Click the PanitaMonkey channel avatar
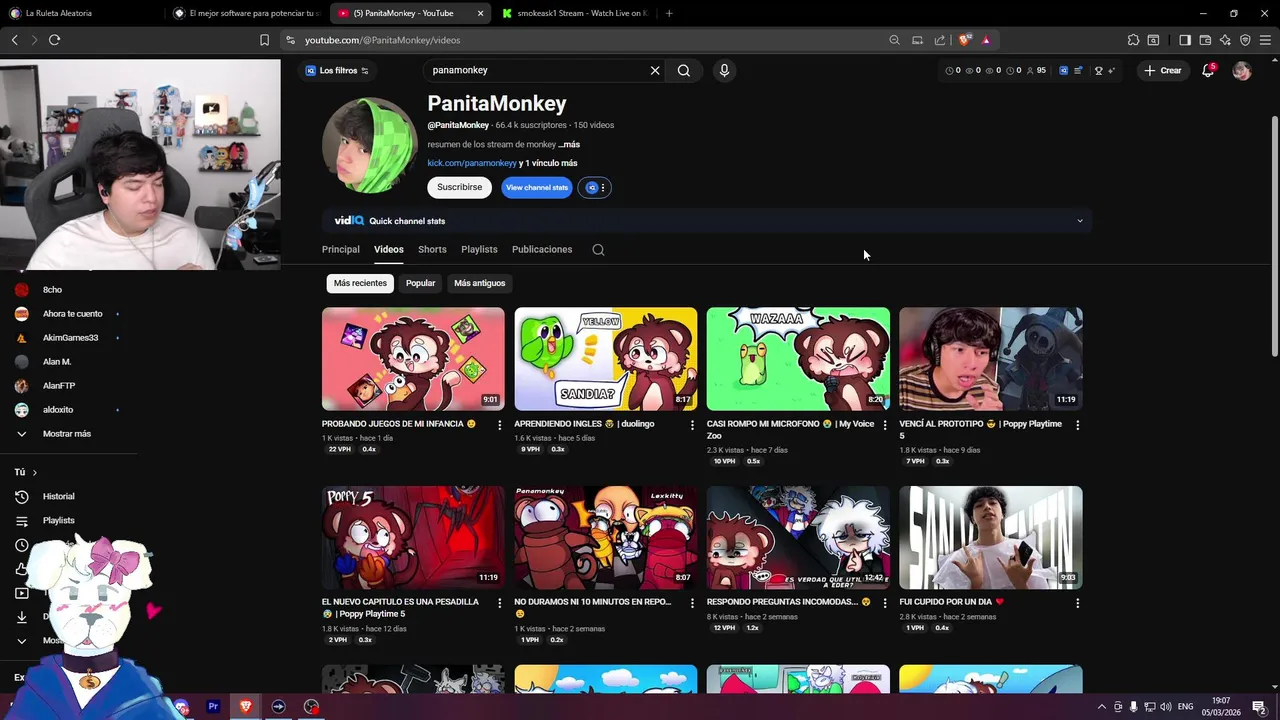 369,145
